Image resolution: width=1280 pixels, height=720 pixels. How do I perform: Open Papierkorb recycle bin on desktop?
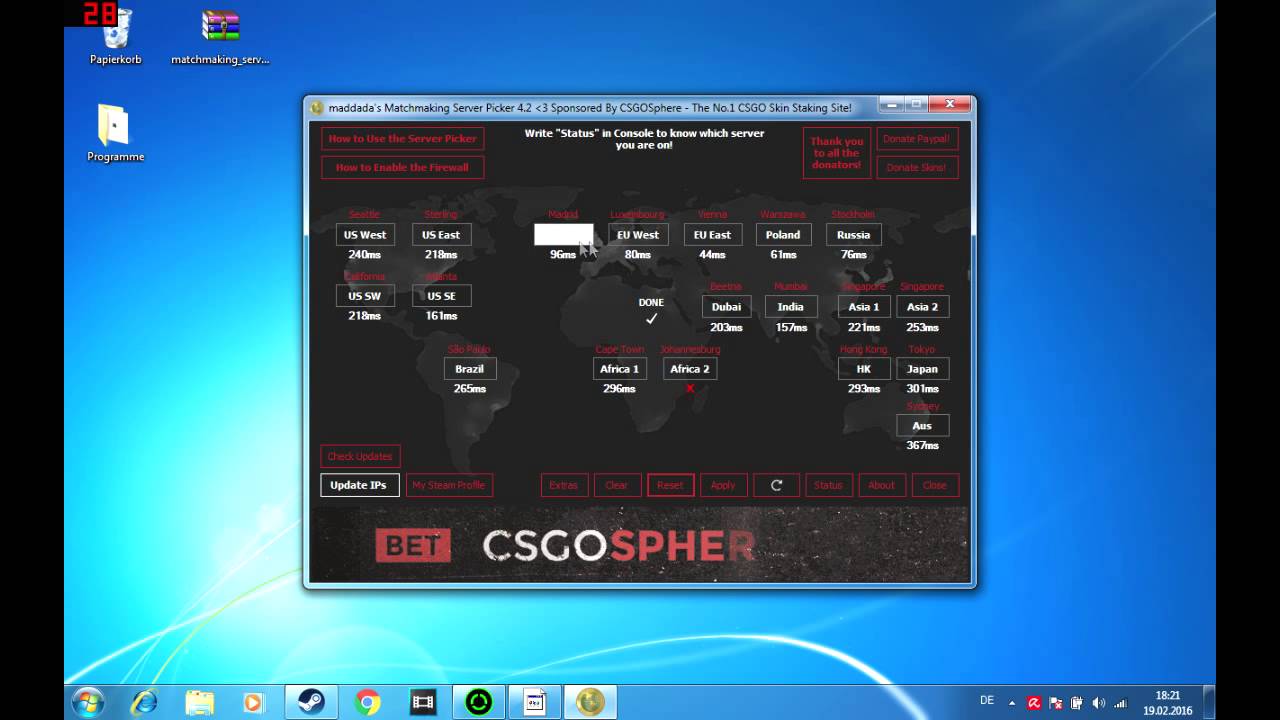pos(116,36)
